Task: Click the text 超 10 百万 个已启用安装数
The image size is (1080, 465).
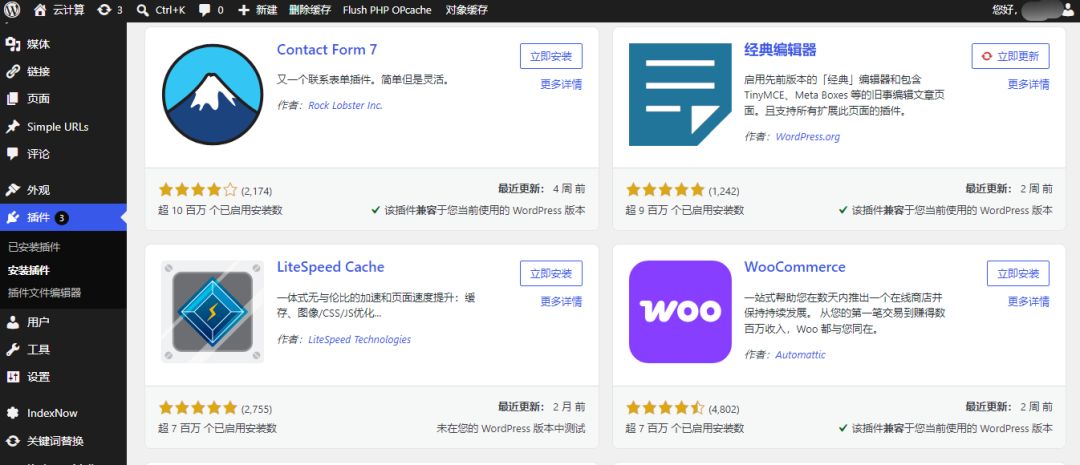Action: 220,210
